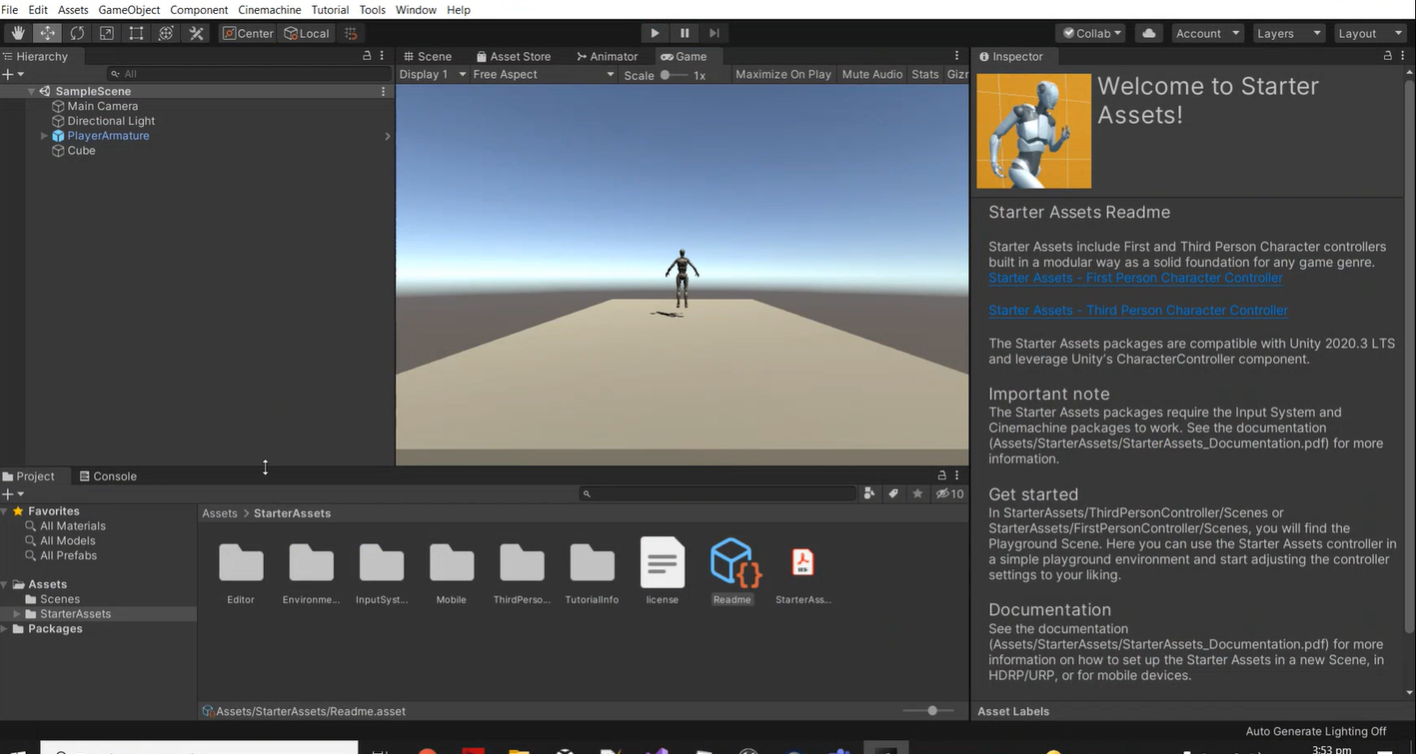Open the Layout dropdown
Screen dimensions: 1416x754
[1369, 33]
